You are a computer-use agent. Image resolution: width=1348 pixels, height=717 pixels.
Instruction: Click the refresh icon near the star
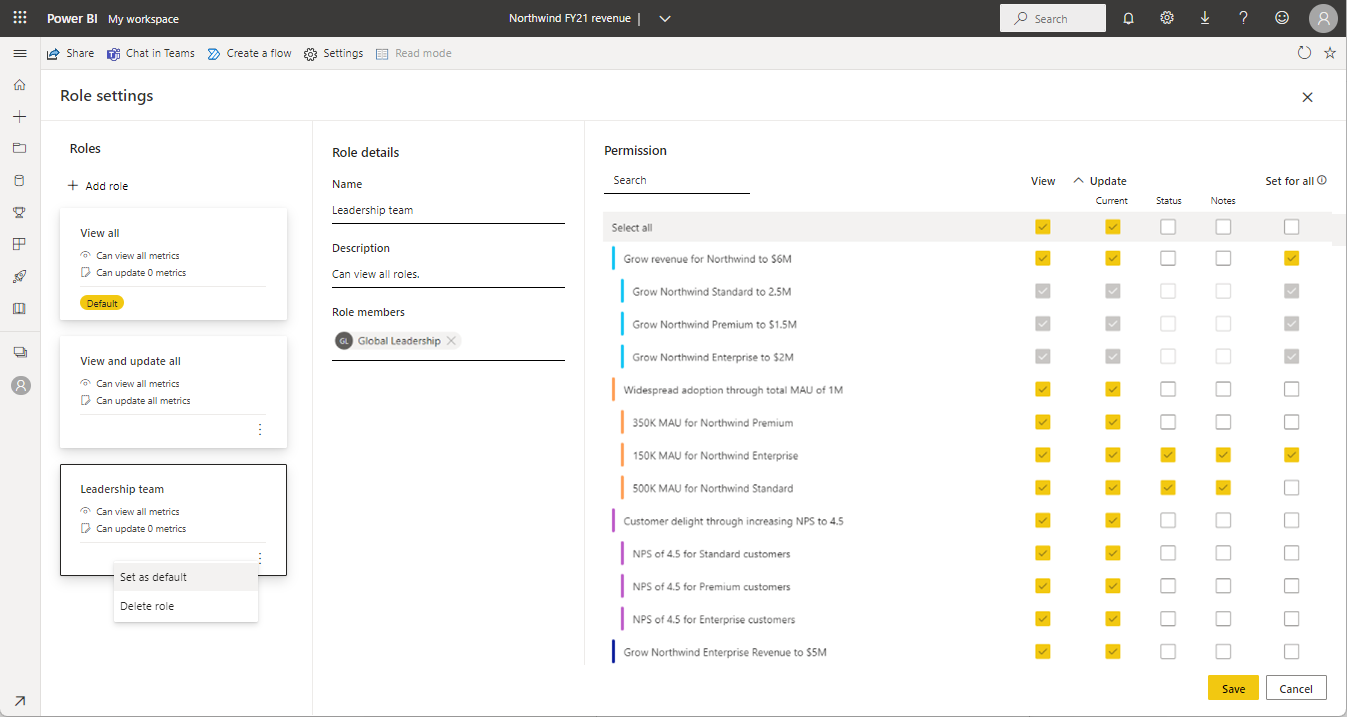[x=1304, y=53]
